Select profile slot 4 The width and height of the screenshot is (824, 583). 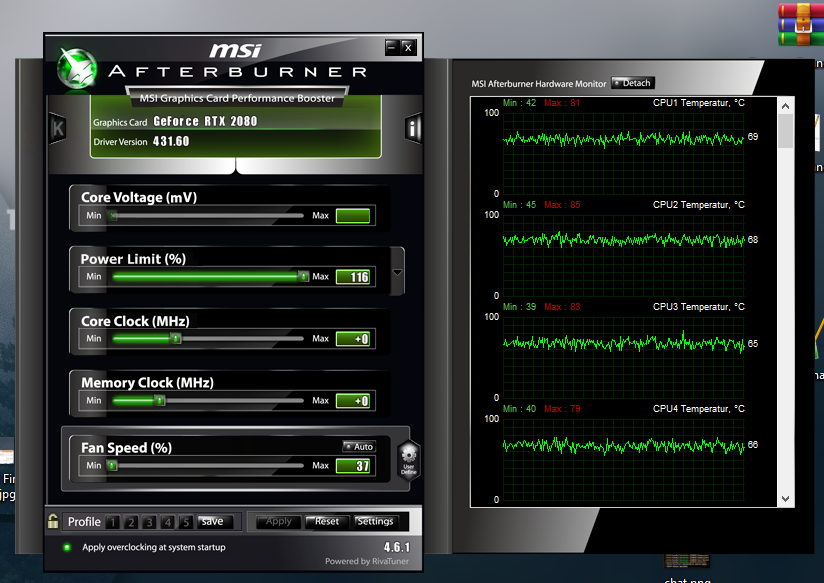[168, 521]
